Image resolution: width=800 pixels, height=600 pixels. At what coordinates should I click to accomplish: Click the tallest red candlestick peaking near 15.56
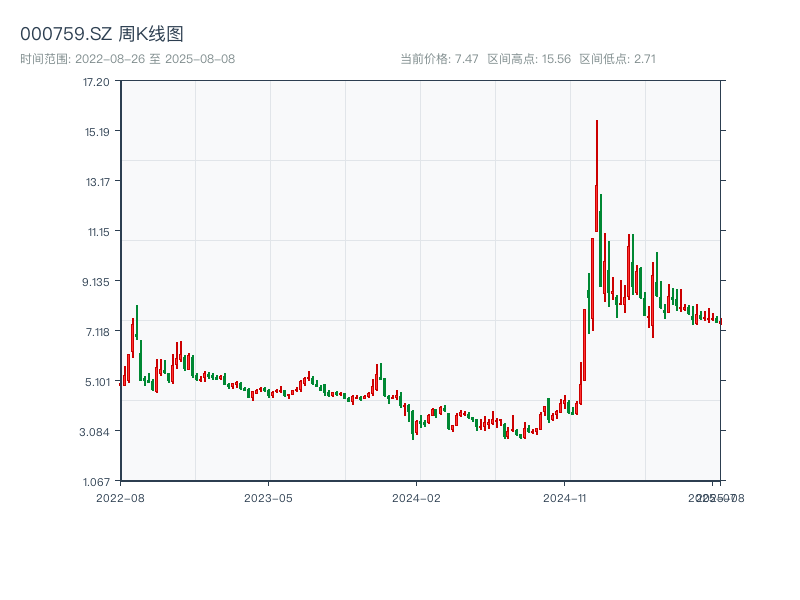pos(596,176)
